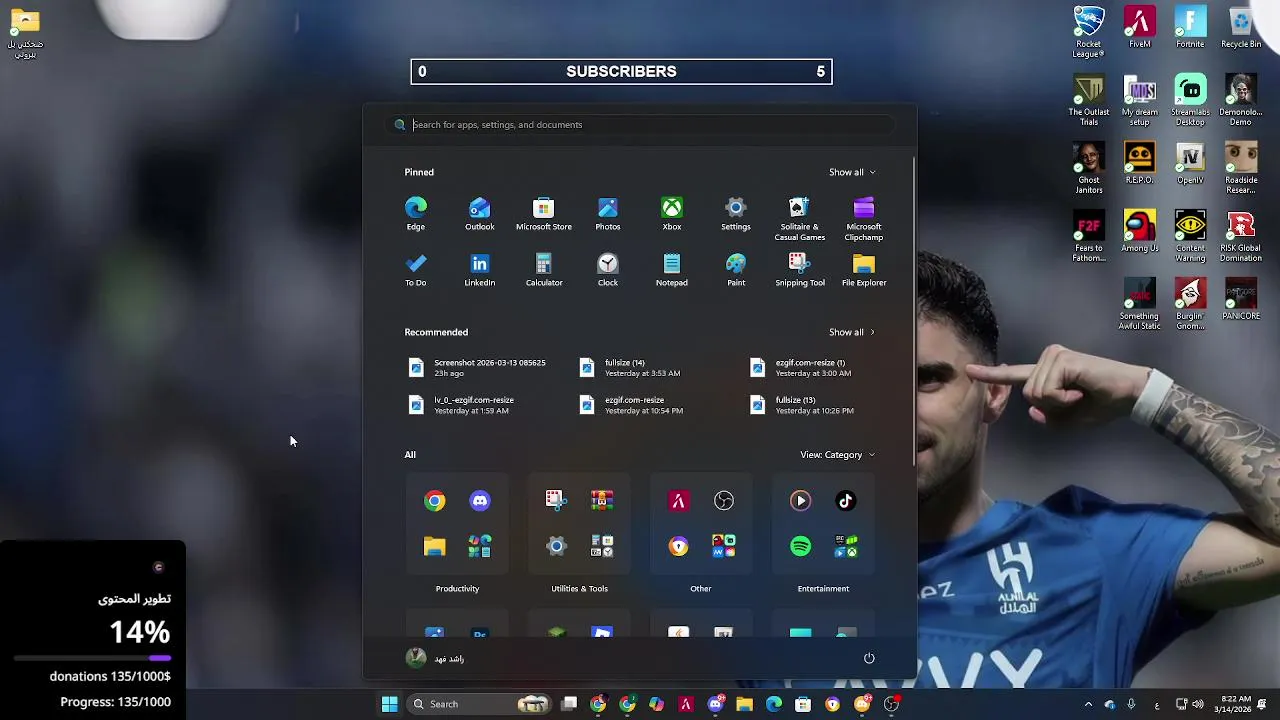Viewport: 1280px width, 720px height.
Task: Open volume control in system tray
Action: [x=1198, y=704]
